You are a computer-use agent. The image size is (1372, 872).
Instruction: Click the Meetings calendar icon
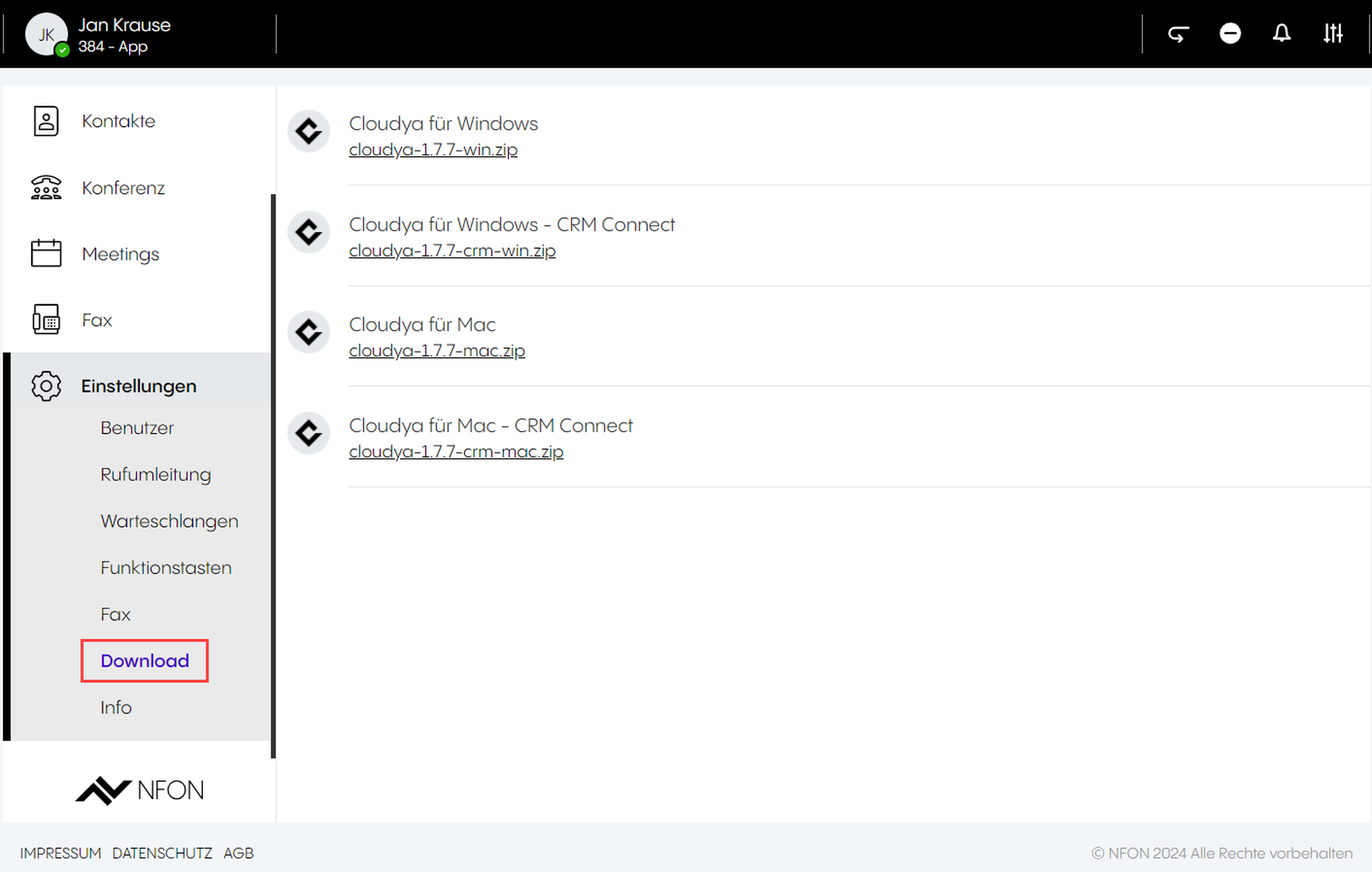coord(46,253)
